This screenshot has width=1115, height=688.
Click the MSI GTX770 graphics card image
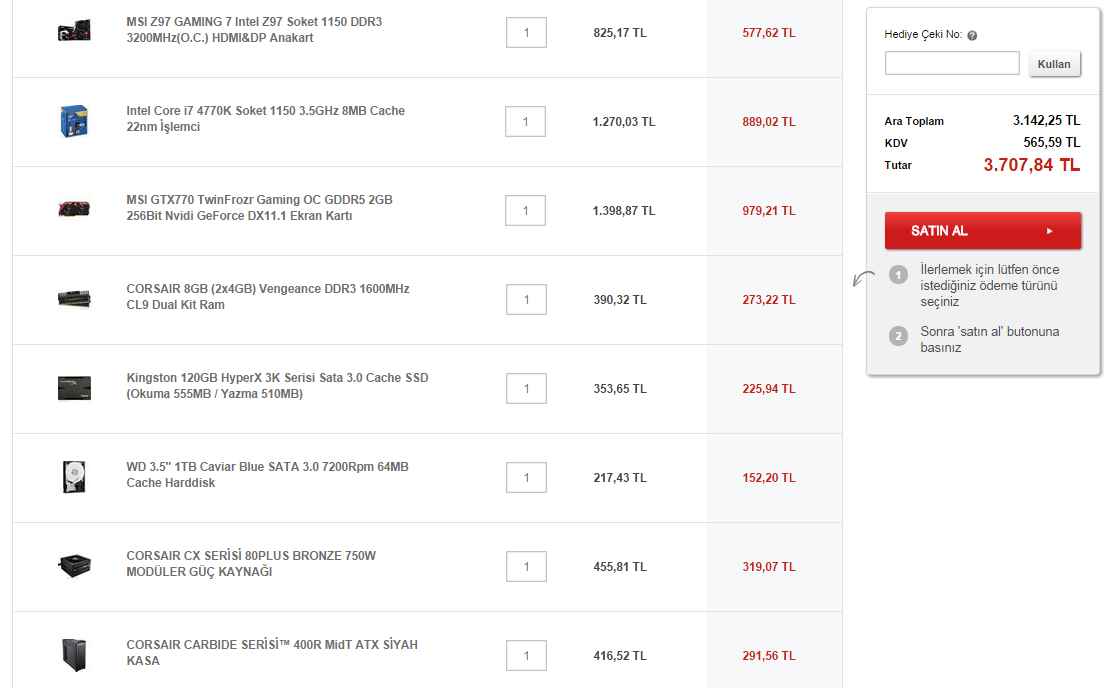click(74, 209)
